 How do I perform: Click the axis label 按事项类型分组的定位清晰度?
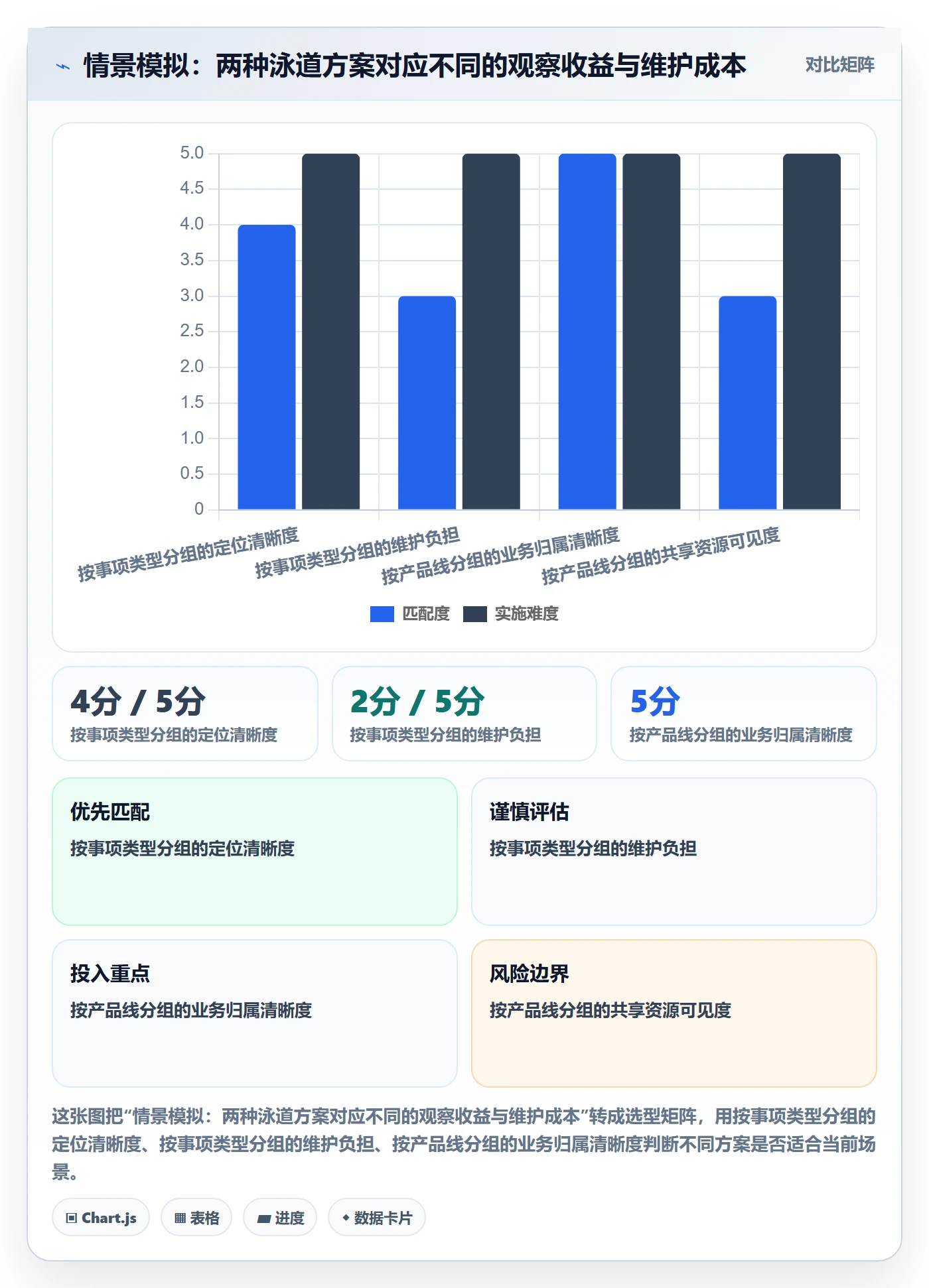[x=188, y=554]
